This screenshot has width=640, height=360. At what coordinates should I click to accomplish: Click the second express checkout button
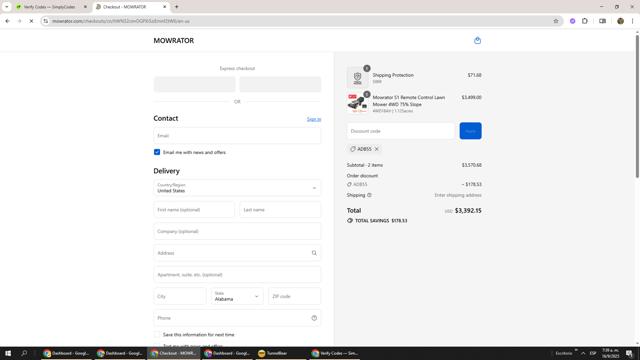point(280,84)
